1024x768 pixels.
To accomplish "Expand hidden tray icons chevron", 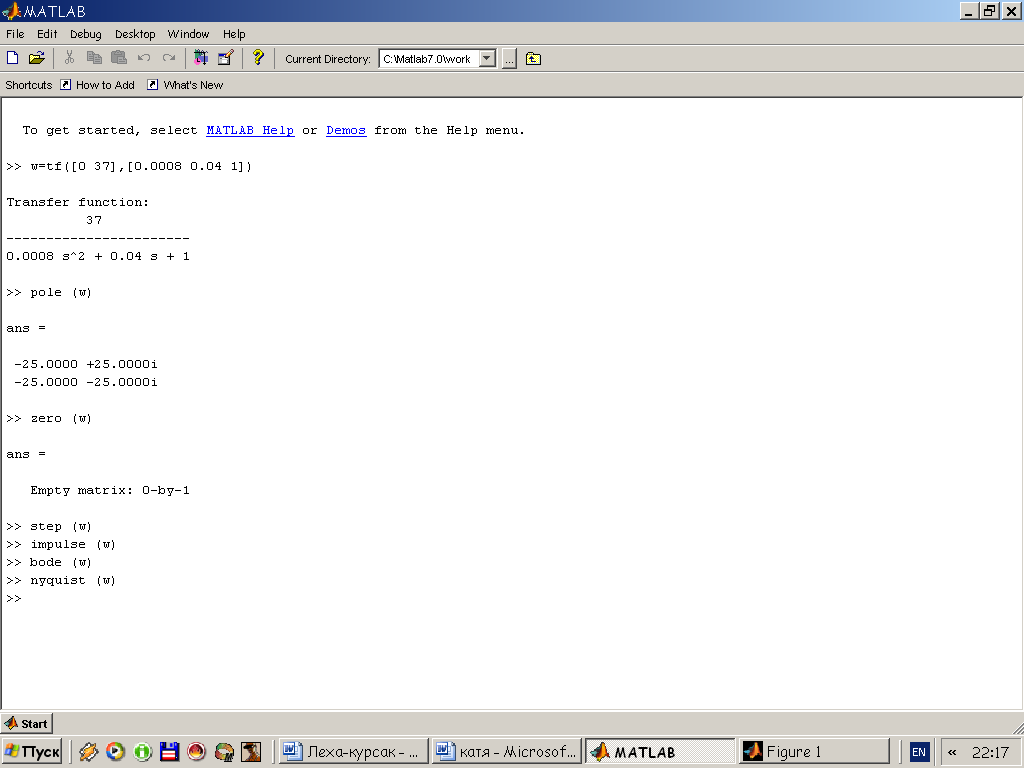I will [x=952, y=752].
